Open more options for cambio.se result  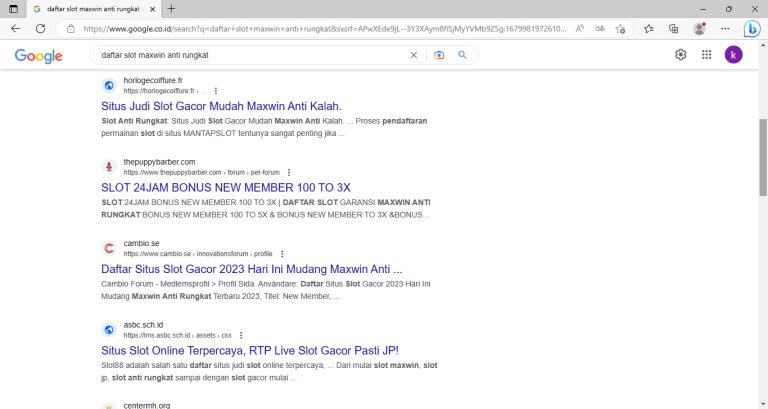pos(282,254)
